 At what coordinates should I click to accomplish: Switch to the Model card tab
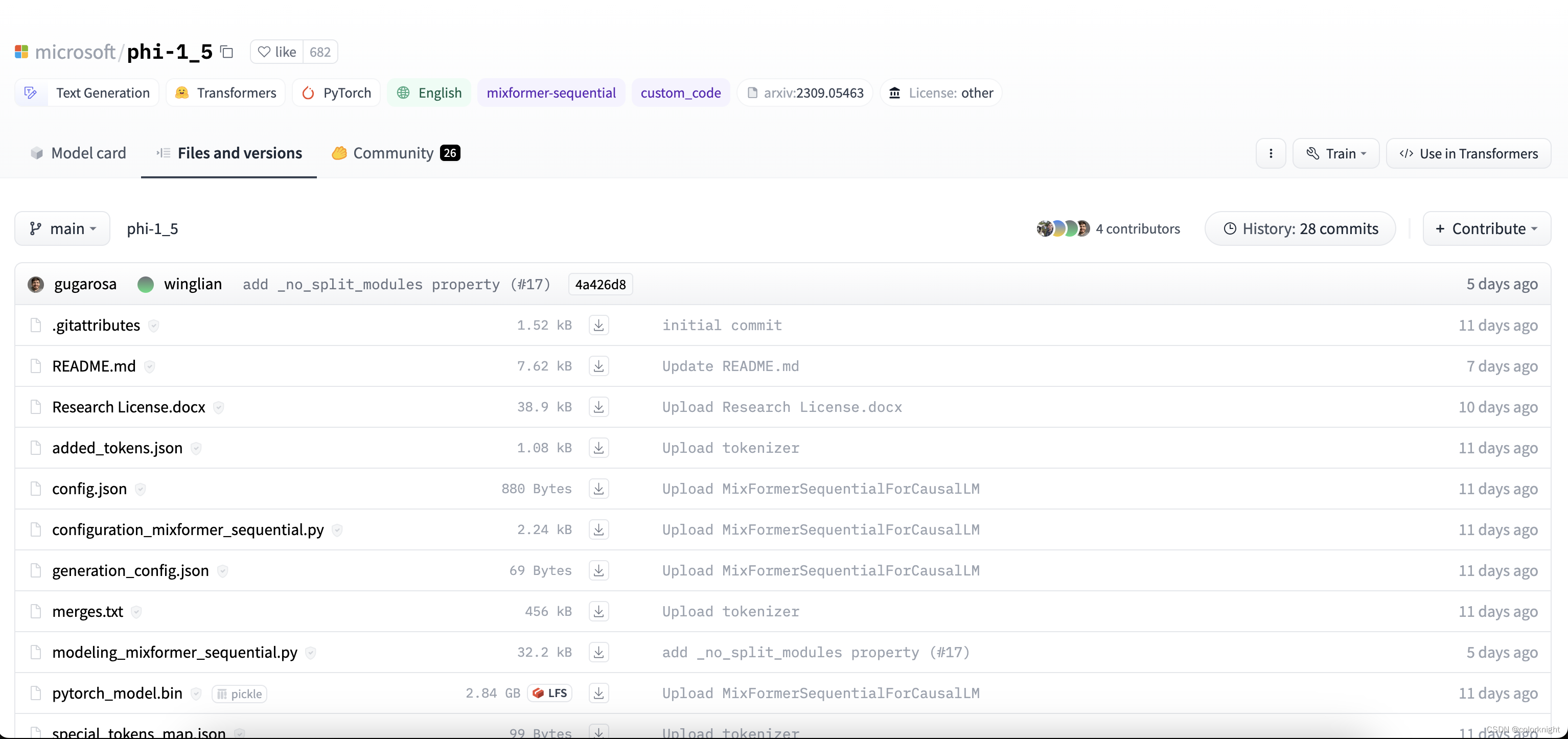click(x=79, y=153)
